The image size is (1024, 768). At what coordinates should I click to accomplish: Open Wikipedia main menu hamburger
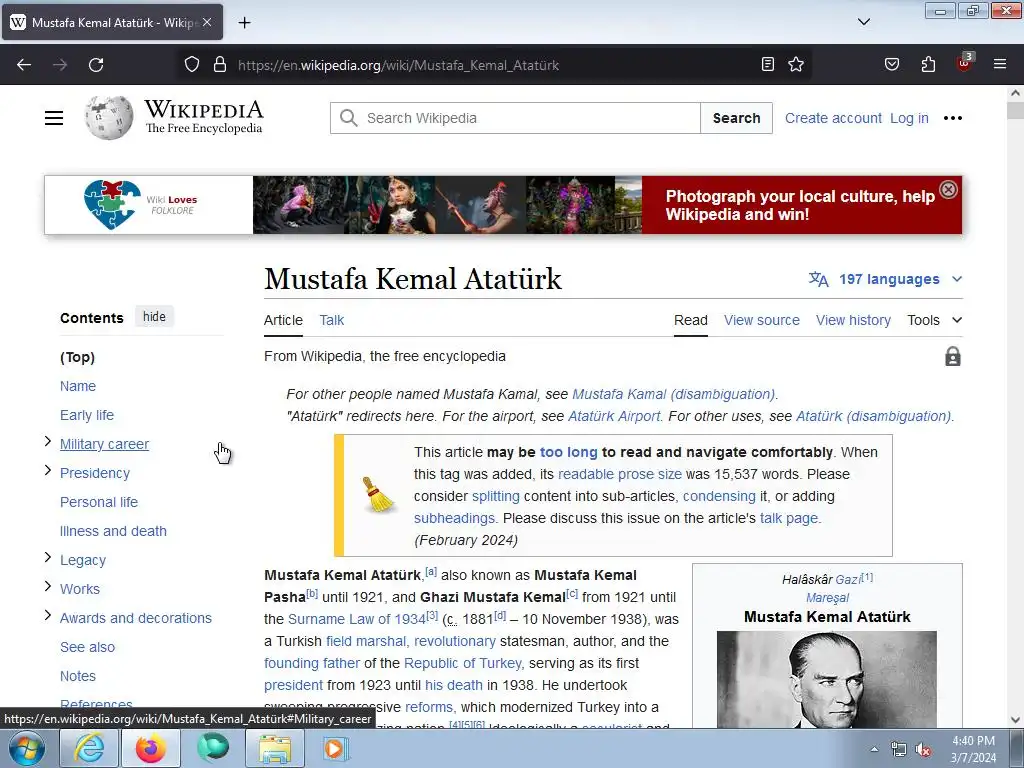(x=54, y=118)
